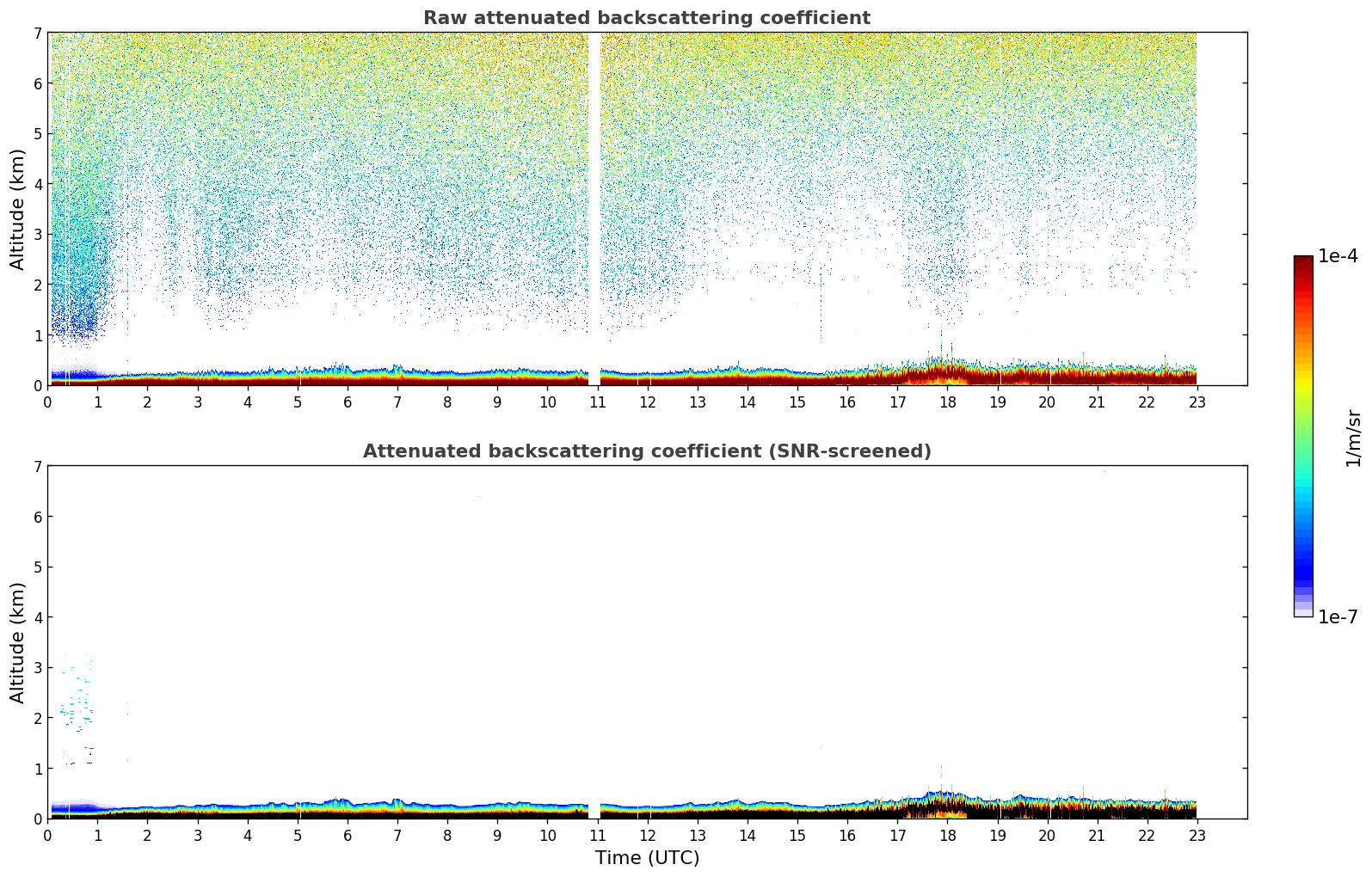Screen dimensions: 1372x877
Task: Click altitude tick "4" on the upper plot
Action: 37,184
